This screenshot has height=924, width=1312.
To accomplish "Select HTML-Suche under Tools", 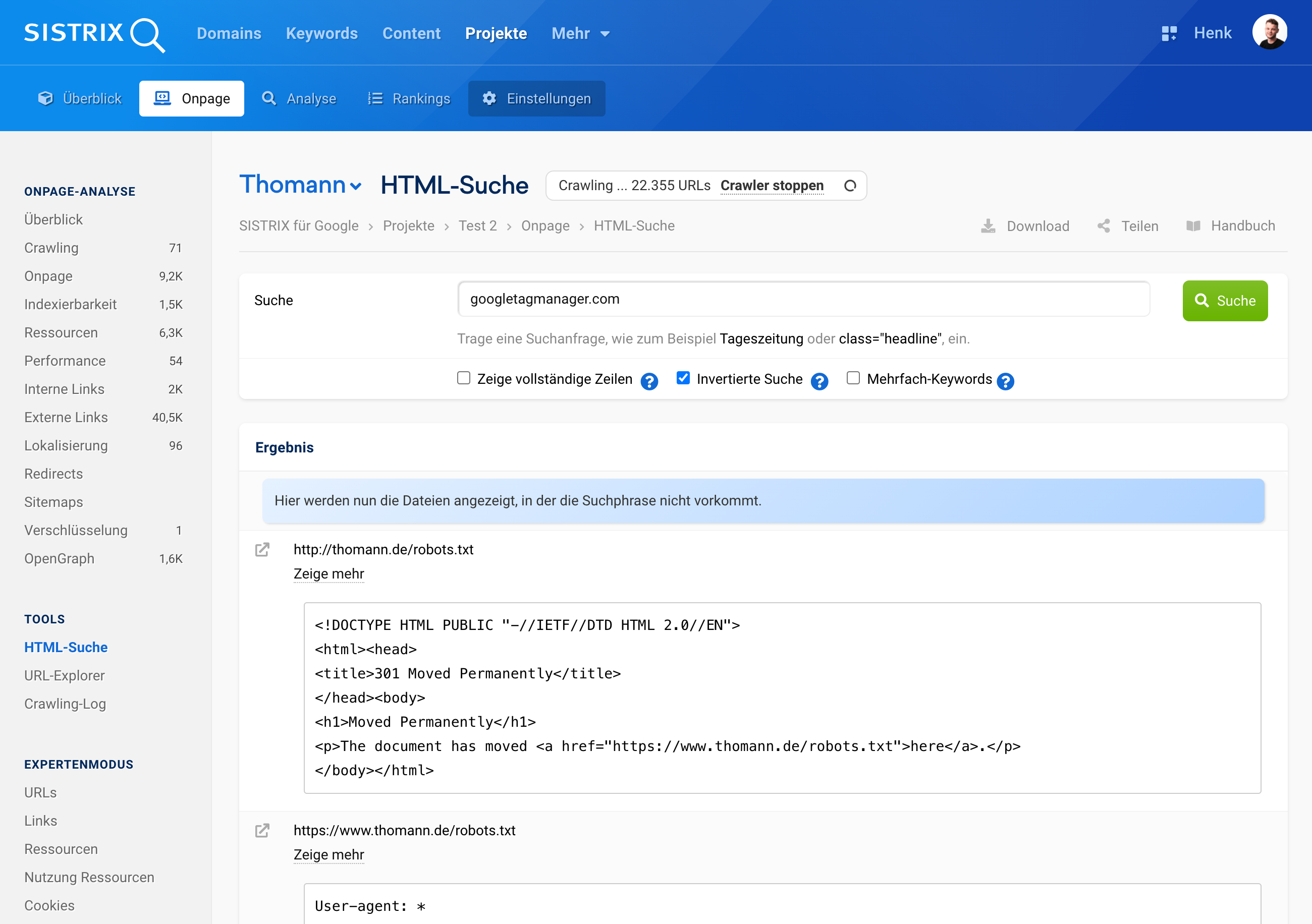I will (x=66, y=648).
